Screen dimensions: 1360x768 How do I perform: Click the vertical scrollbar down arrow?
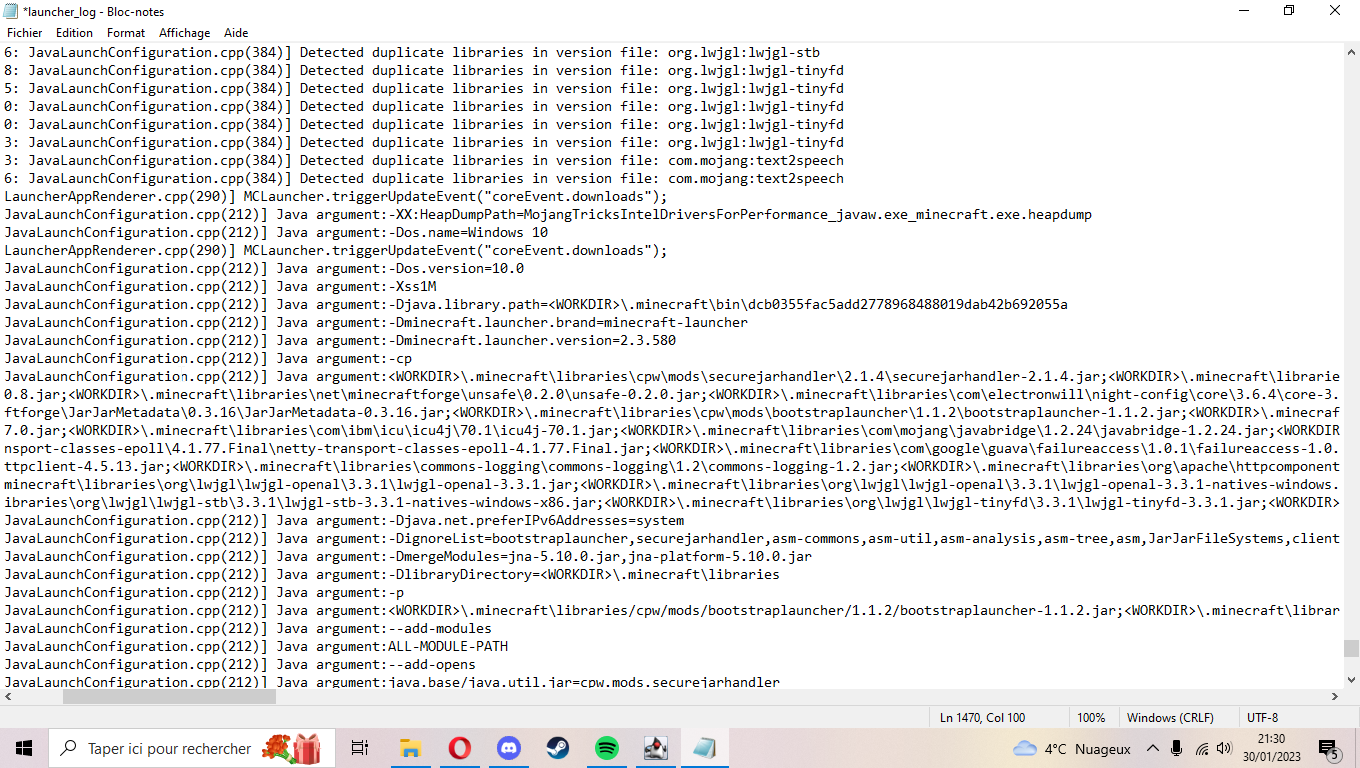click(x=1351, y=679)
